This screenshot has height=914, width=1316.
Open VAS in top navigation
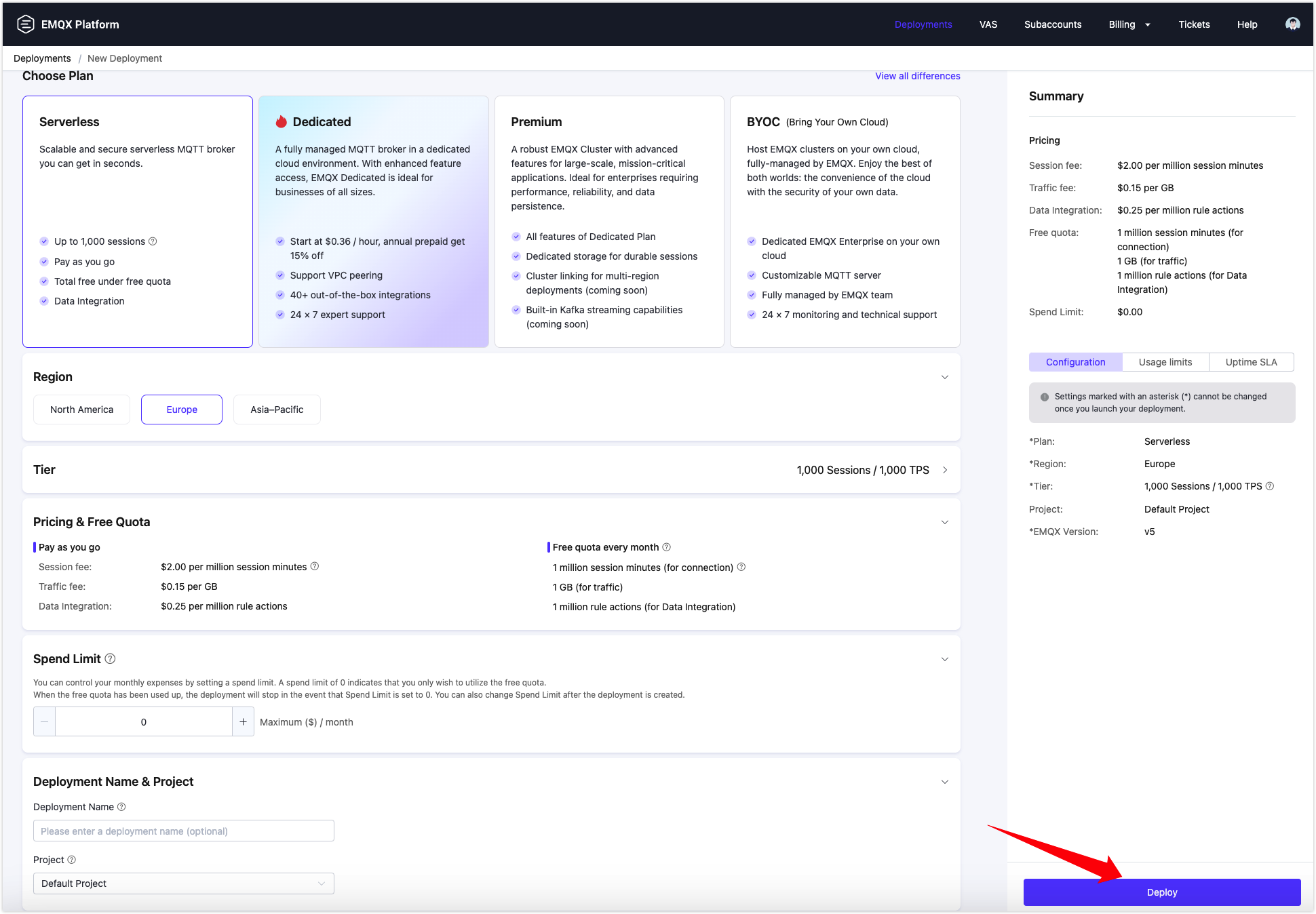(988, 24)
